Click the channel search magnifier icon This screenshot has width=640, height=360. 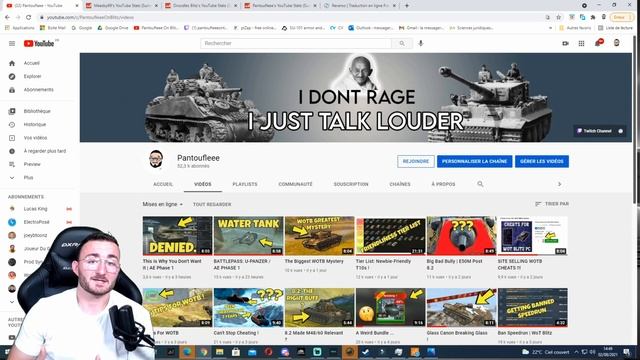pyautogui.click(x=480, y=184)
